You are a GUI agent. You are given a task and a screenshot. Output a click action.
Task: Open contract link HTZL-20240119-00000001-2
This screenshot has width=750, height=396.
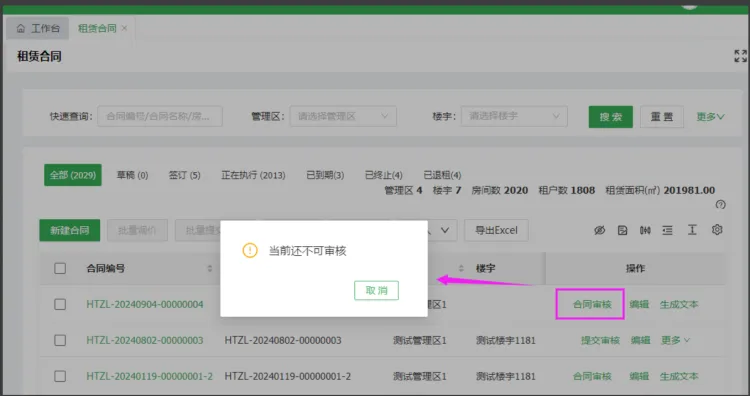tap(150, 376)
